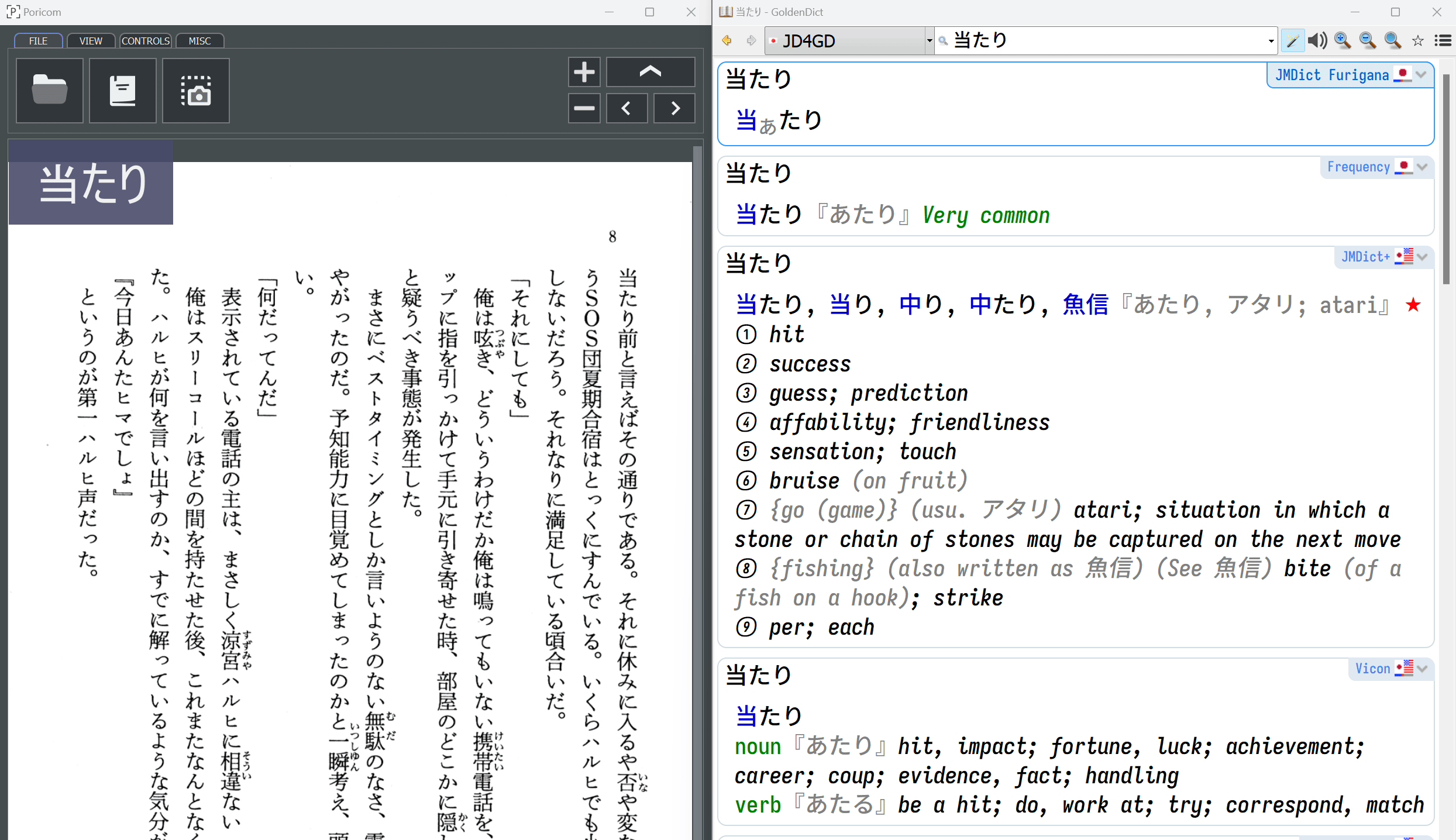1456x840 pixels.
Task: Click the plus zoom-in button in Poricom
Action: click(584, 72)
